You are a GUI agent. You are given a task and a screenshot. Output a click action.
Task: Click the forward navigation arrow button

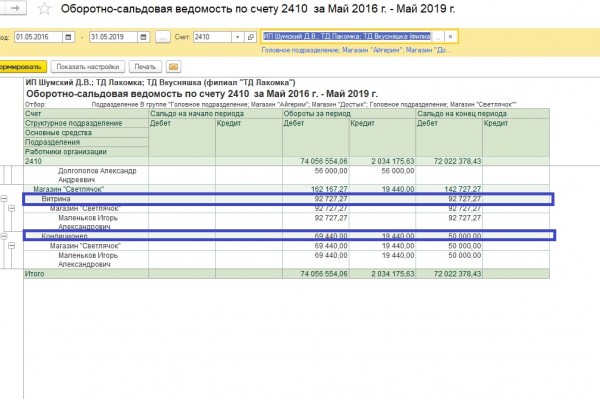(13, 8)
